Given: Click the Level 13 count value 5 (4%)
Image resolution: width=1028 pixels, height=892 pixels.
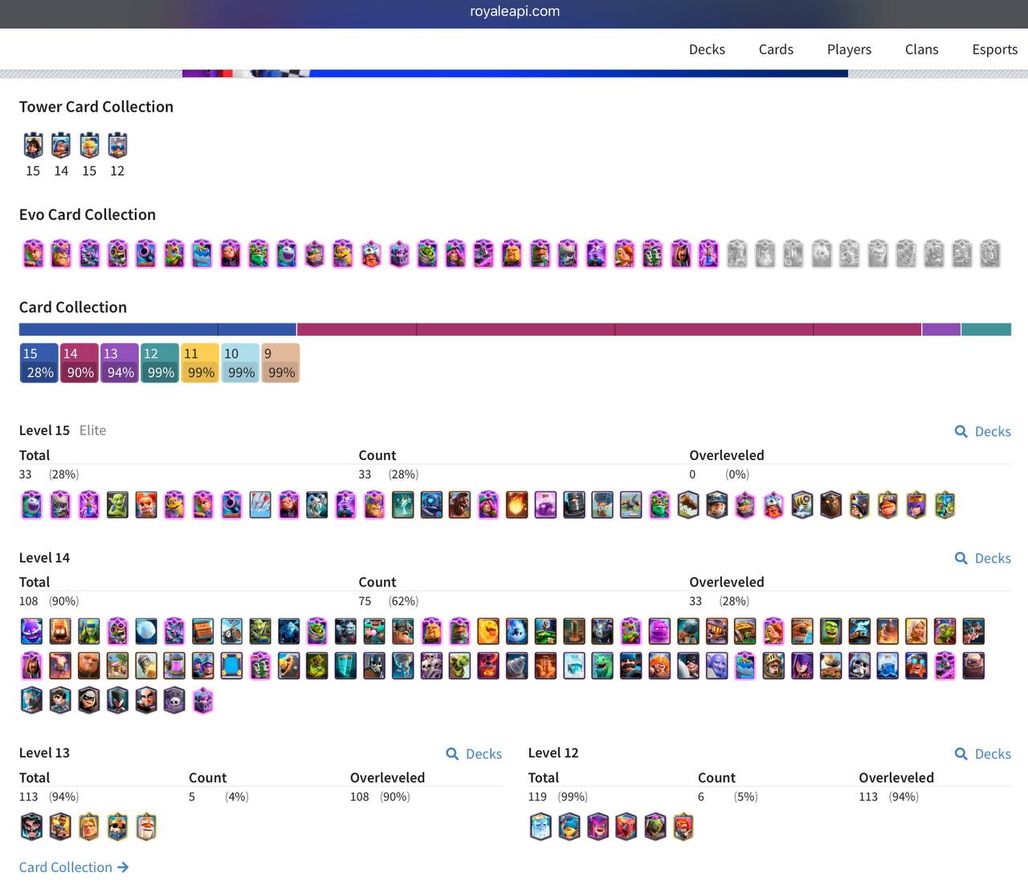Looking at the screenshot, I should pyautogui.click(x=218, y=797).
